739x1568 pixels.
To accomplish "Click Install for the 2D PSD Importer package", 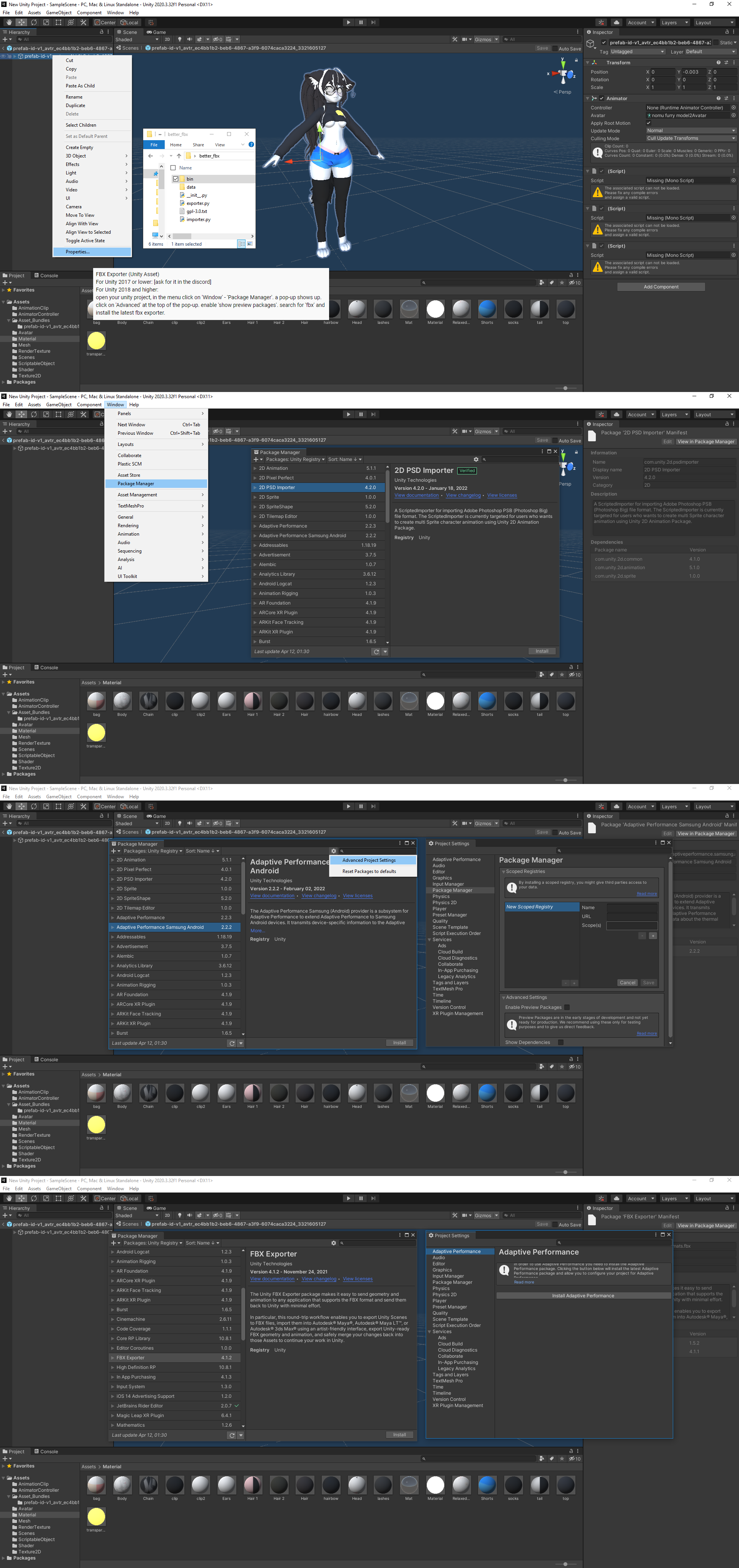I will (x=542, y=651).
